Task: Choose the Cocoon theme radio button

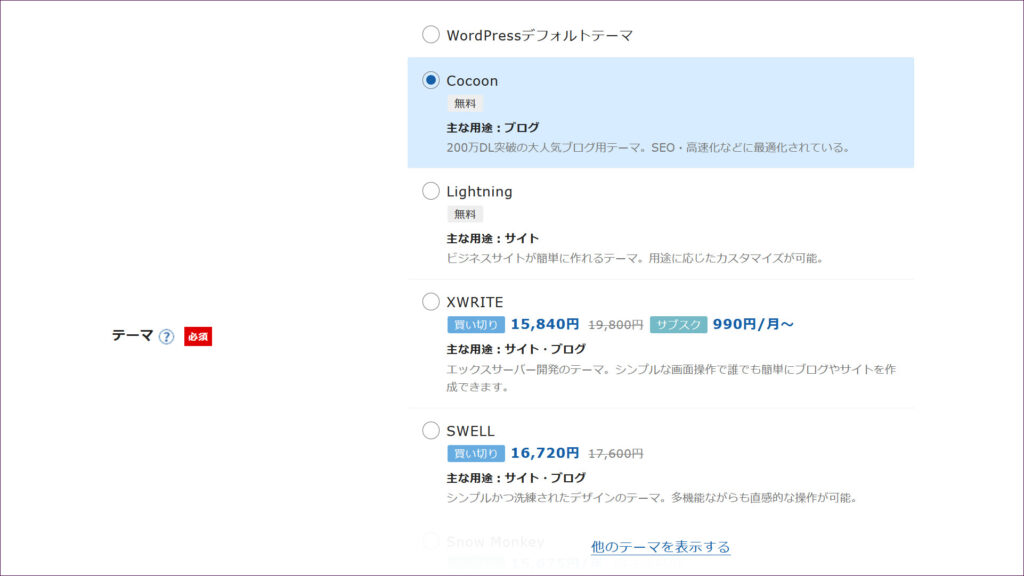Action: (431, 81)
